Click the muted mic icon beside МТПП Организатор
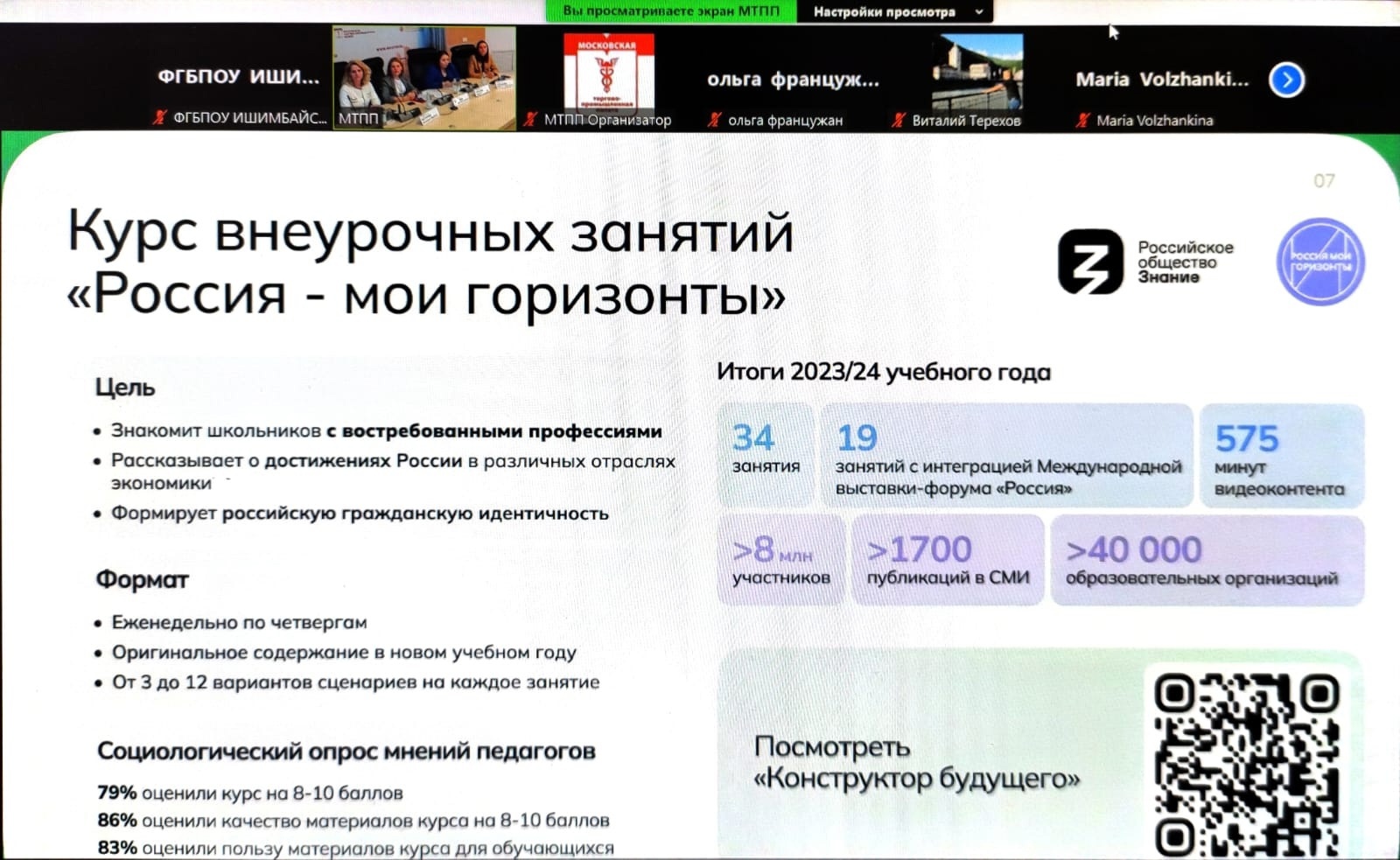This screenshot has width=1400, height=860. coord(530,119)
